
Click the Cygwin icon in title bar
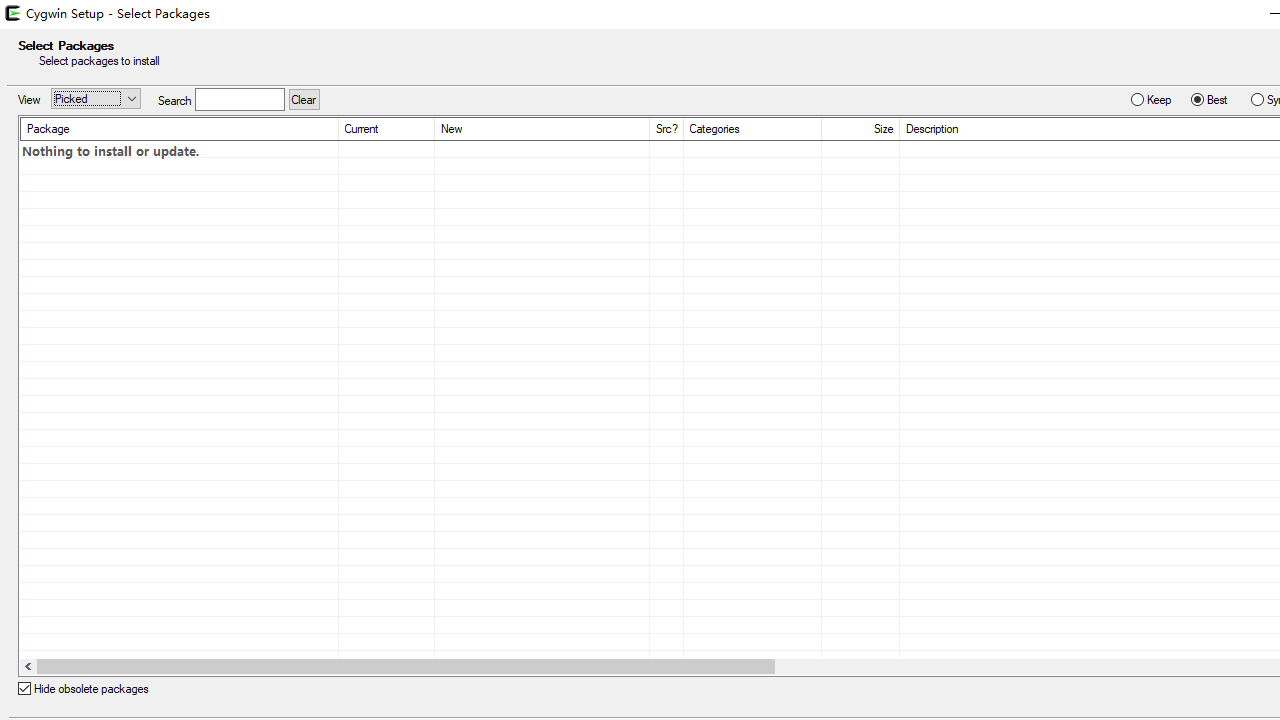pos(13,14)
